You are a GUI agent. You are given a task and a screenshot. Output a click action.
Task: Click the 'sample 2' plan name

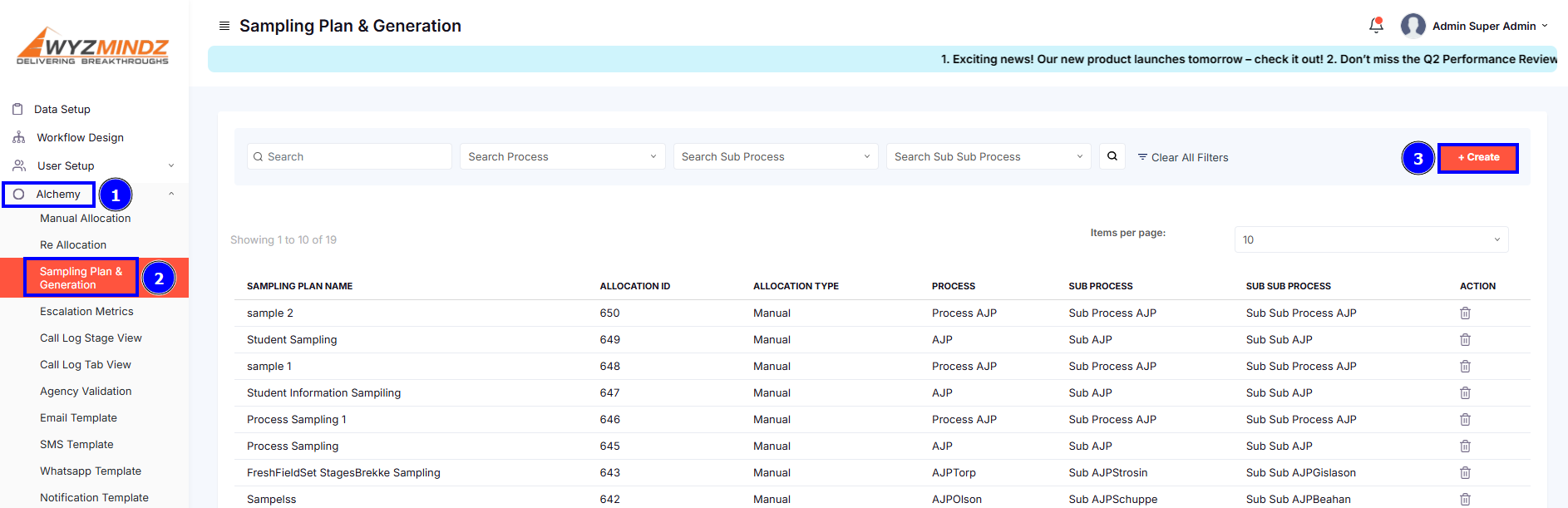[270, 313]
